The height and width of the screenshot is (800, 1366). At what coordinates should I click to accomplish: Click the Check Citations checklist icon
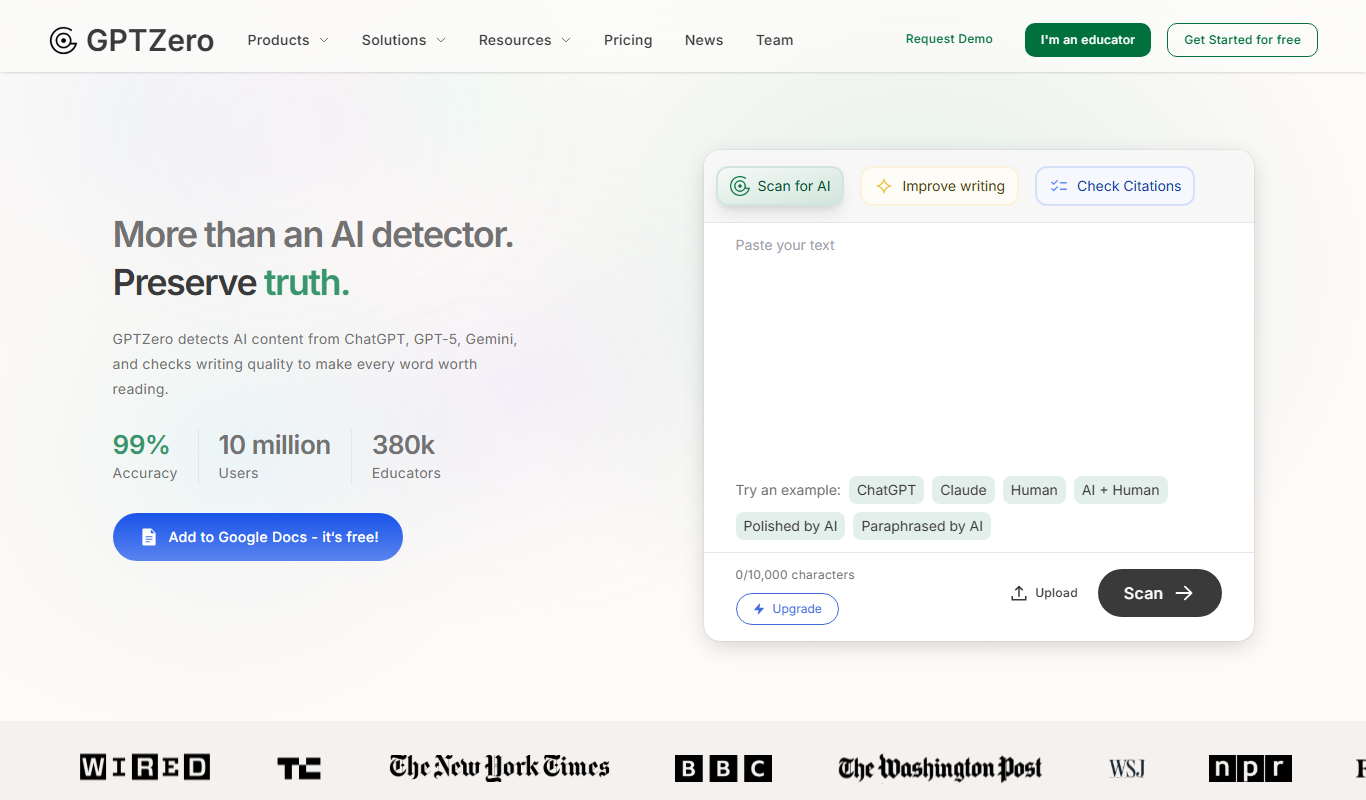click(1059, 186)
